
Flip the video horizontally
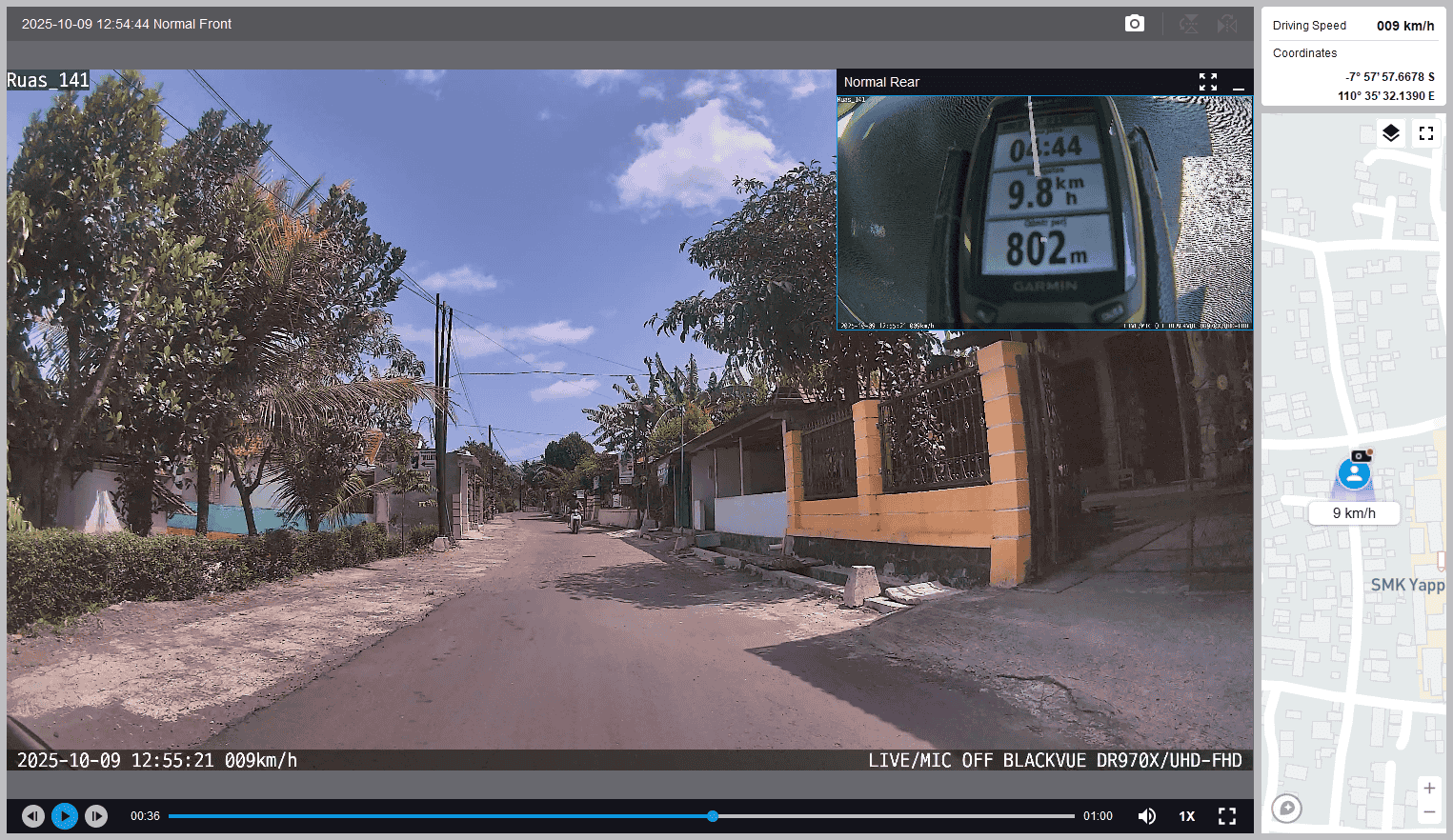1227,24
